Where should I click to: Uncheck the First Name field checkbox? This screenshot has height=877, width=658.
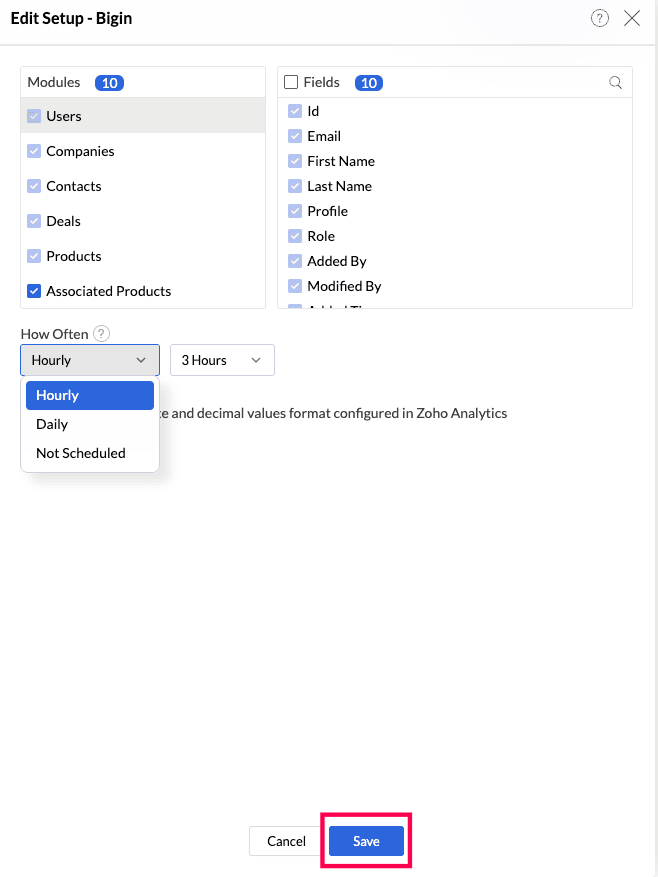[295, 161]
